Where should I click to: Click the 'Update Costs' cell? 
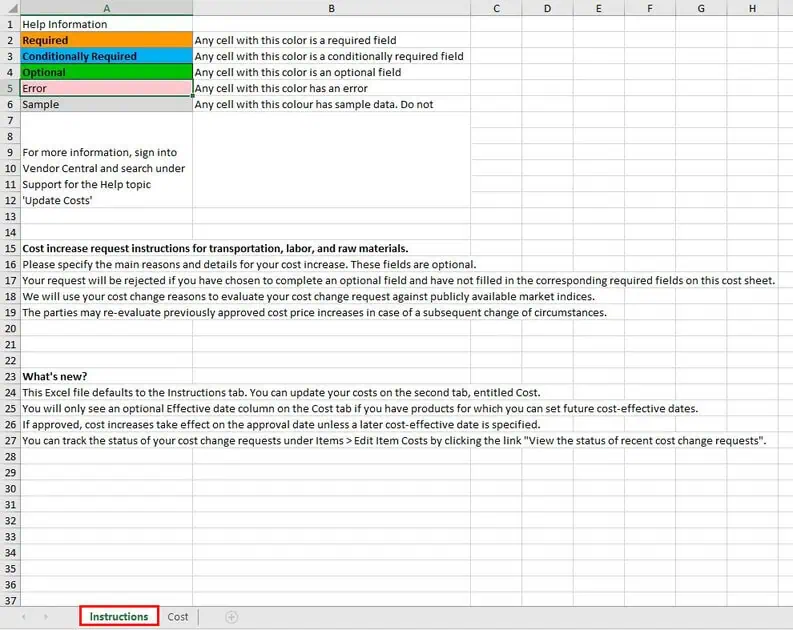[x=106, y=200]
